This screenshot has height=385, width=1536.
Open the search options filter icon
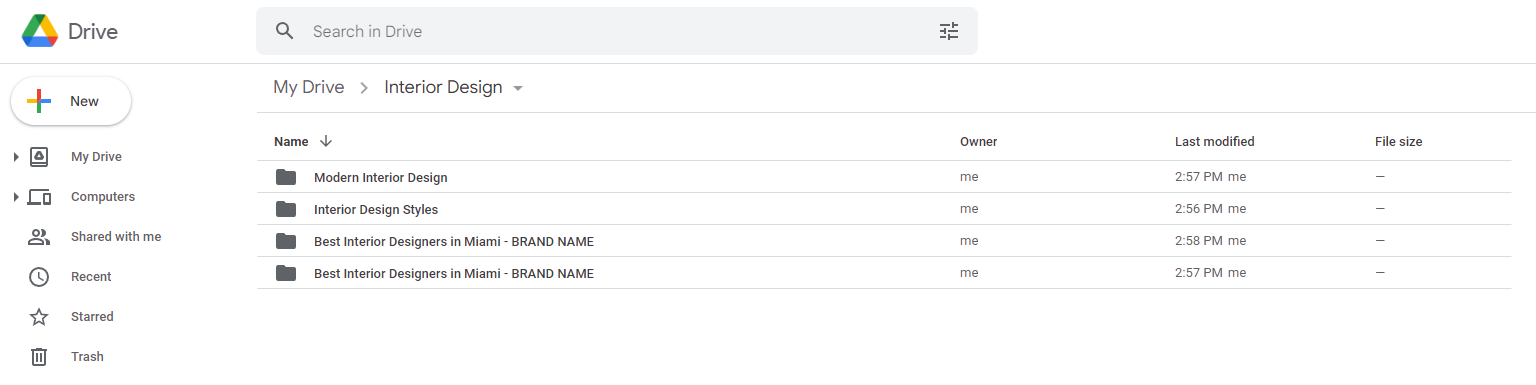949,31
